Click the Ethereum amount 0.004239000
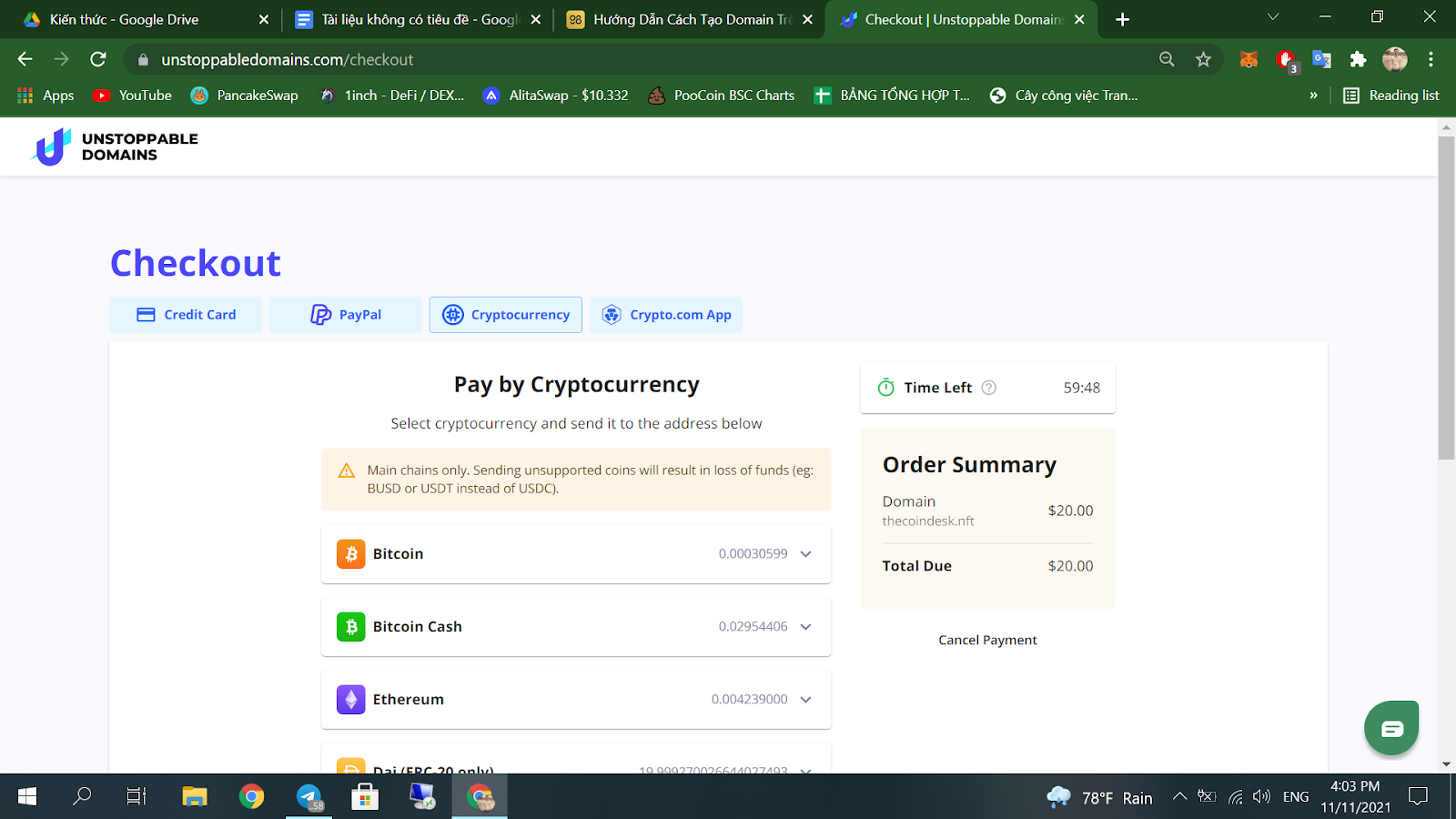 pyautogui.click(x=750, y=700)
